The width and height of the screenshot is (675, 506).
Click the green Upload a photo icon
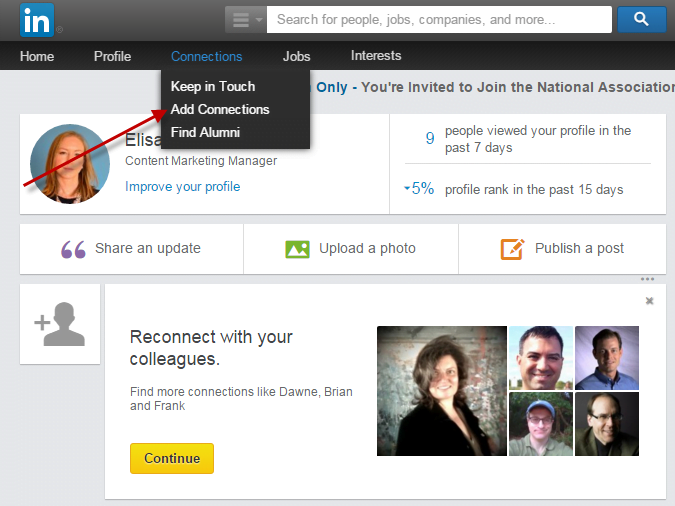297,249
